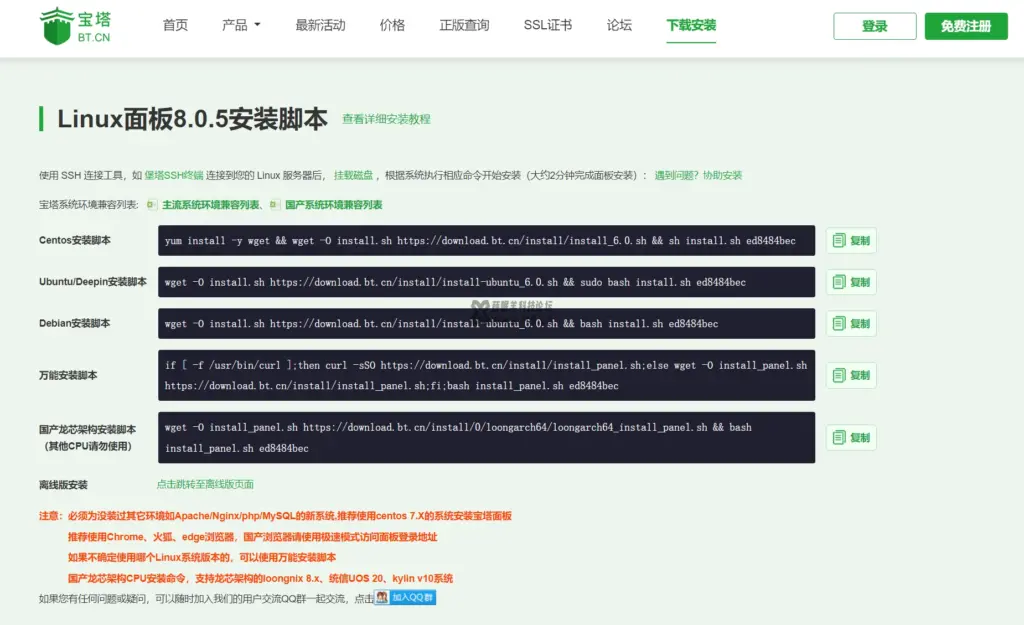Image resolution: width=1024 pixels, height=625 pixels.
Task: Open the 正版查询 nav item
Action: pos(464,25)
